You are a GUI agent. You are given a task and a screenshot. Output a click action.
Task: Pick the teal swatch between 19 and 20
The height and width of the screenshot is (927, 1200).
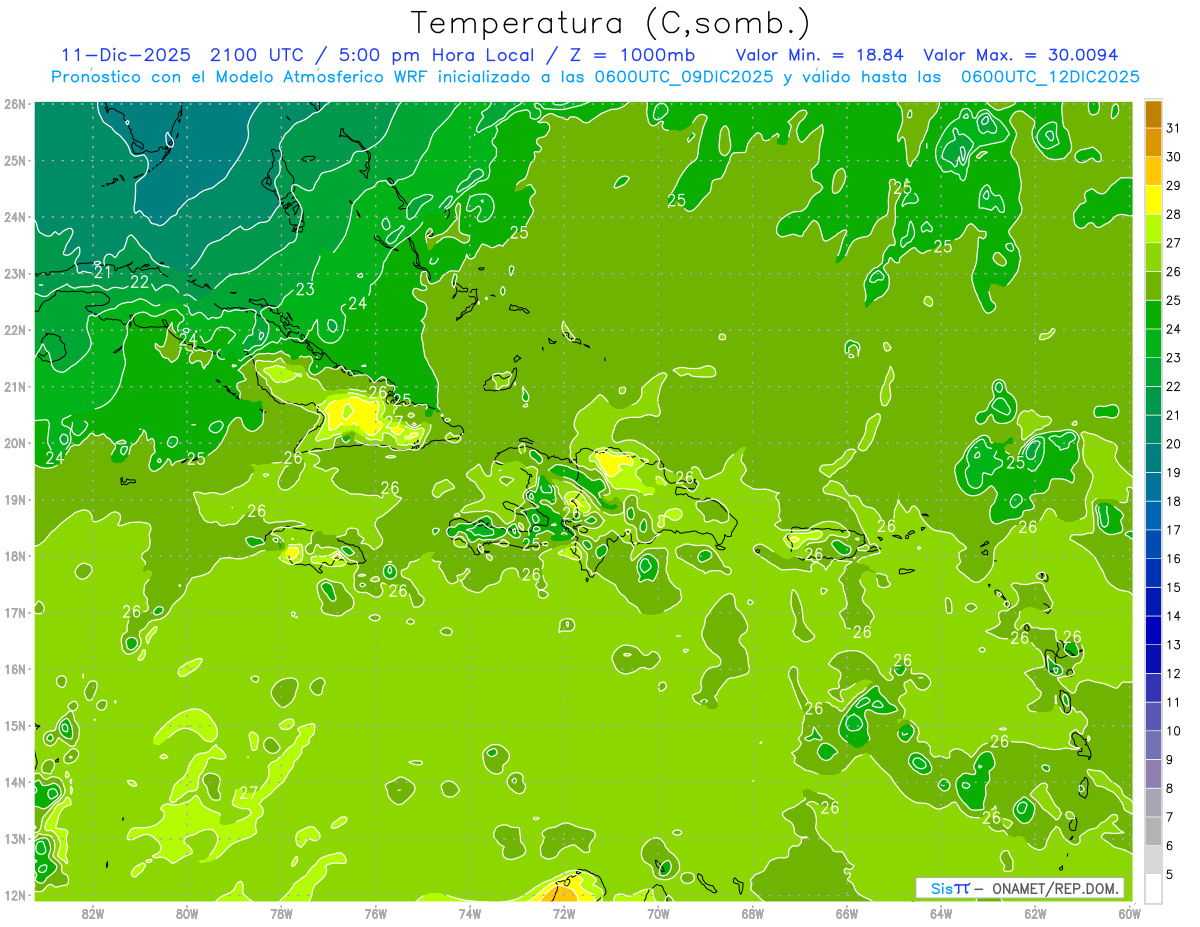point(1153,458)
